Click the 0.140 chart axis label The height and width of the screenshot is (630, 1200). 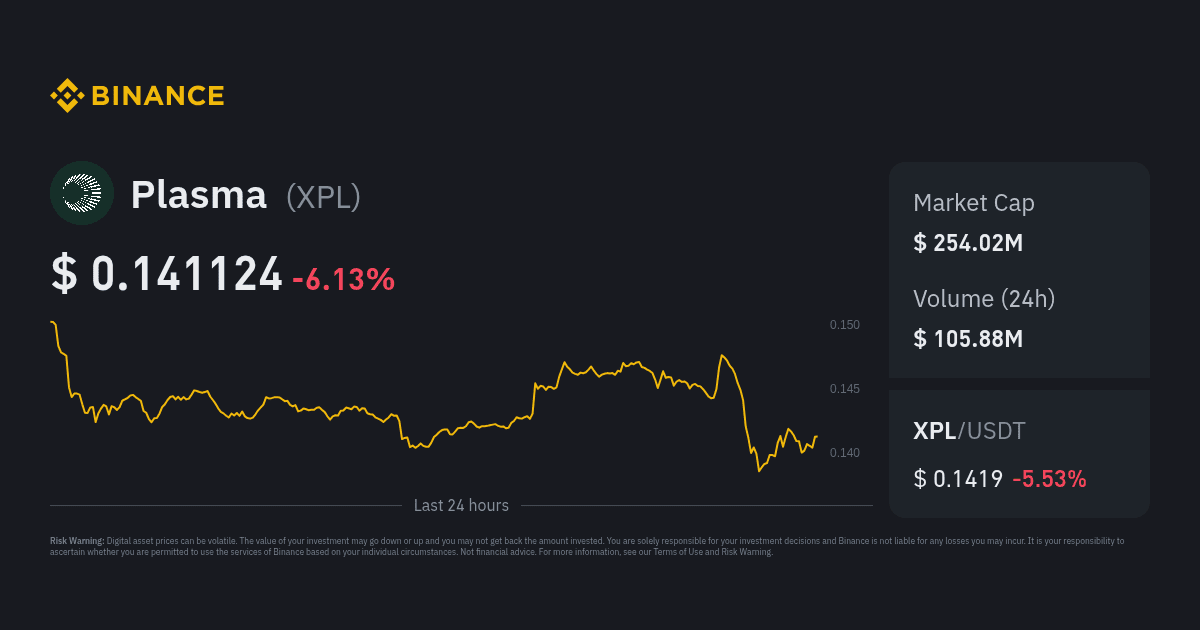pos(844,453)
